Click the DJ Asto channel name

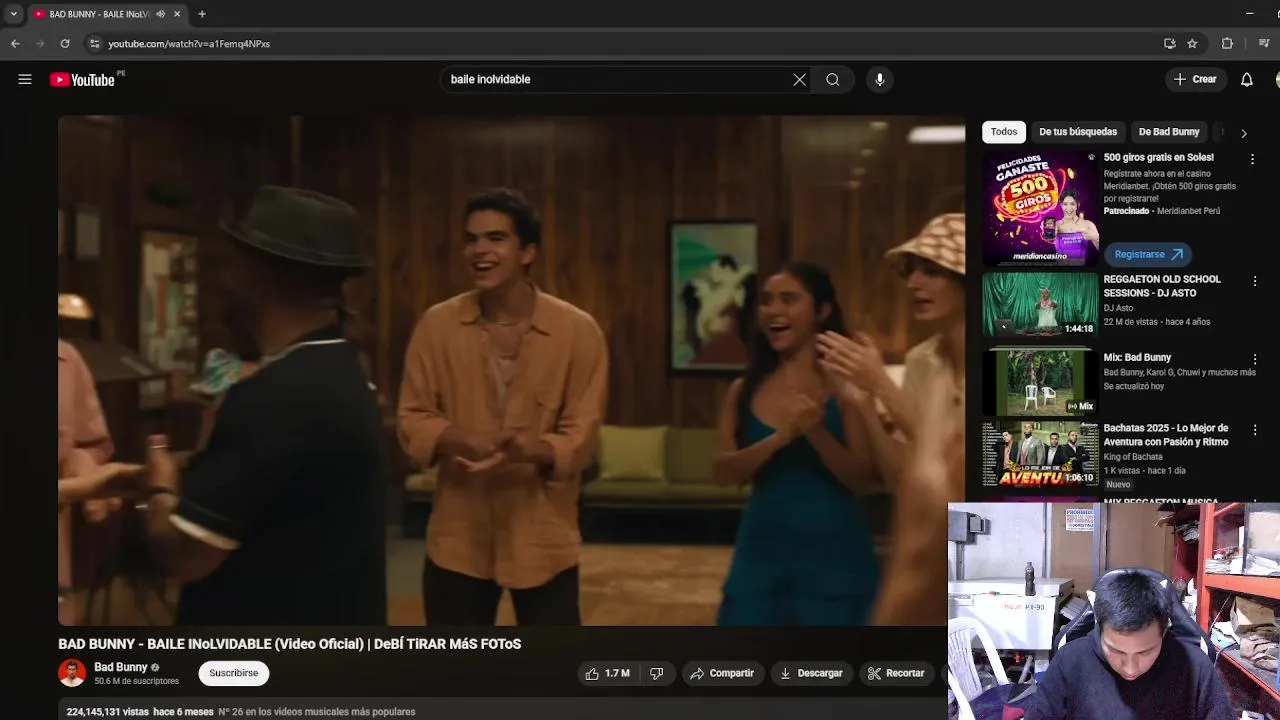1118,308
